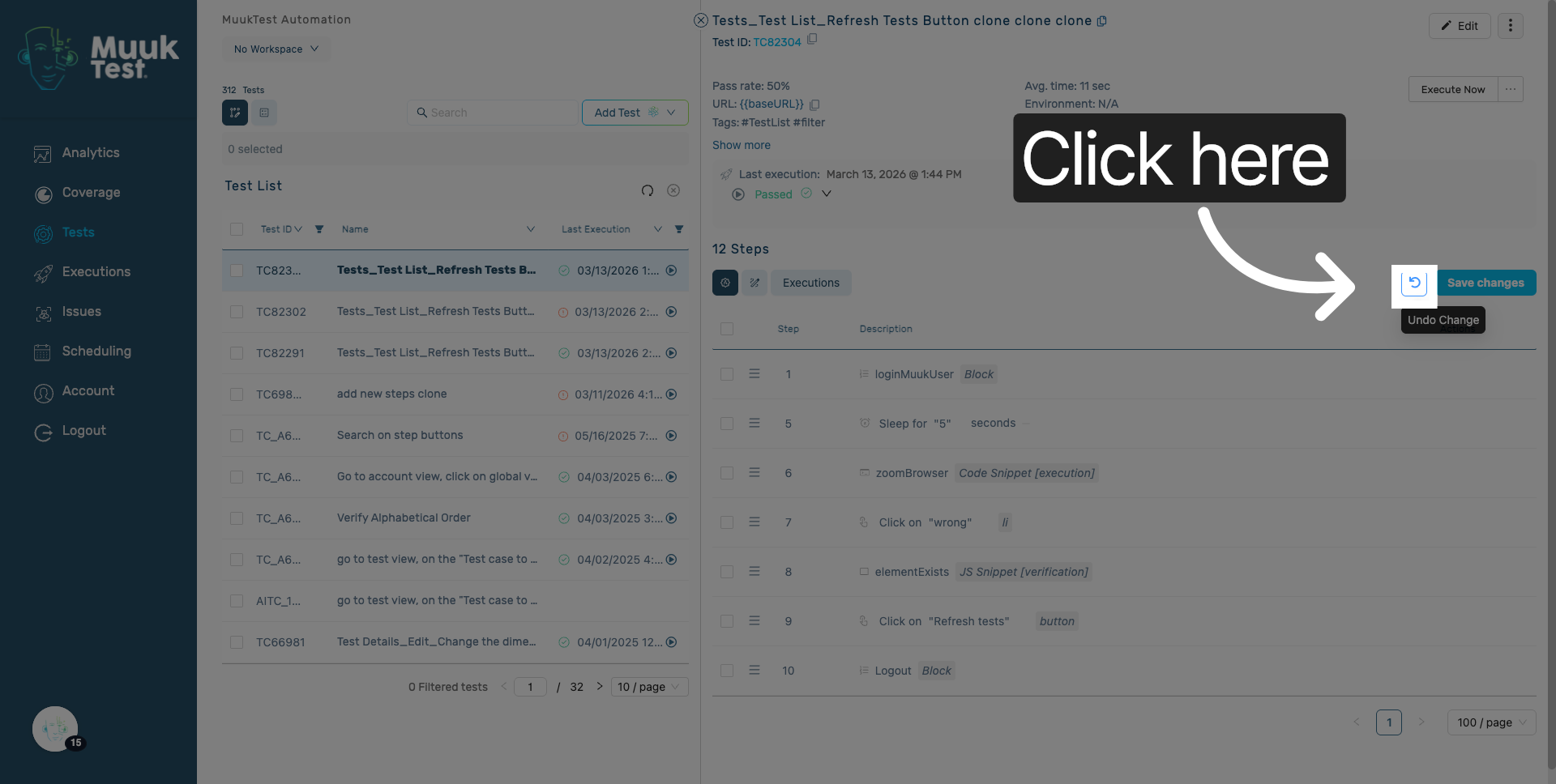Go to next page of test list

tap(600, 686)
